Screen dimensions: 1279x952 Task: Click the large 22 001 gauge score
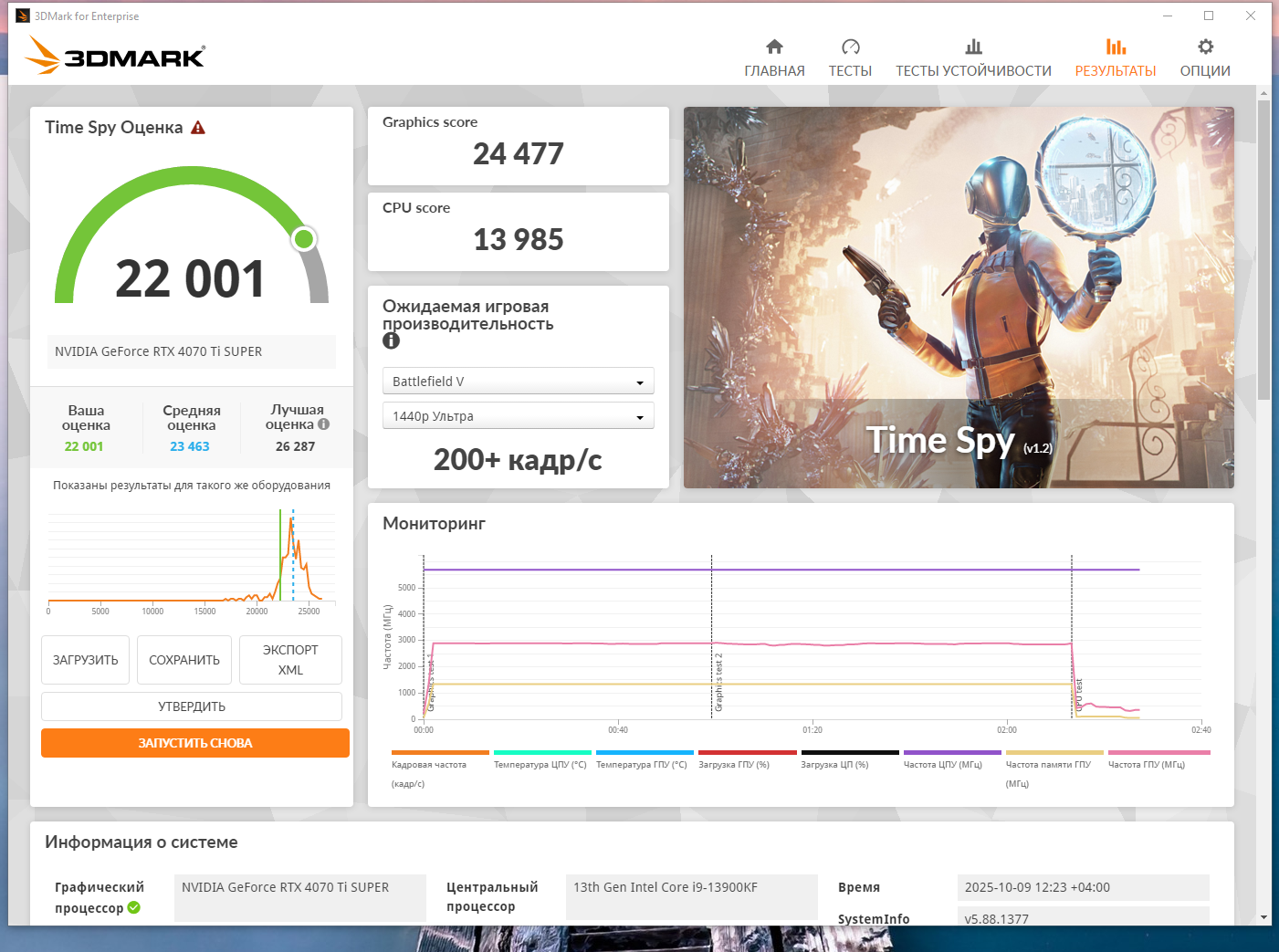(x=190, y=278)
